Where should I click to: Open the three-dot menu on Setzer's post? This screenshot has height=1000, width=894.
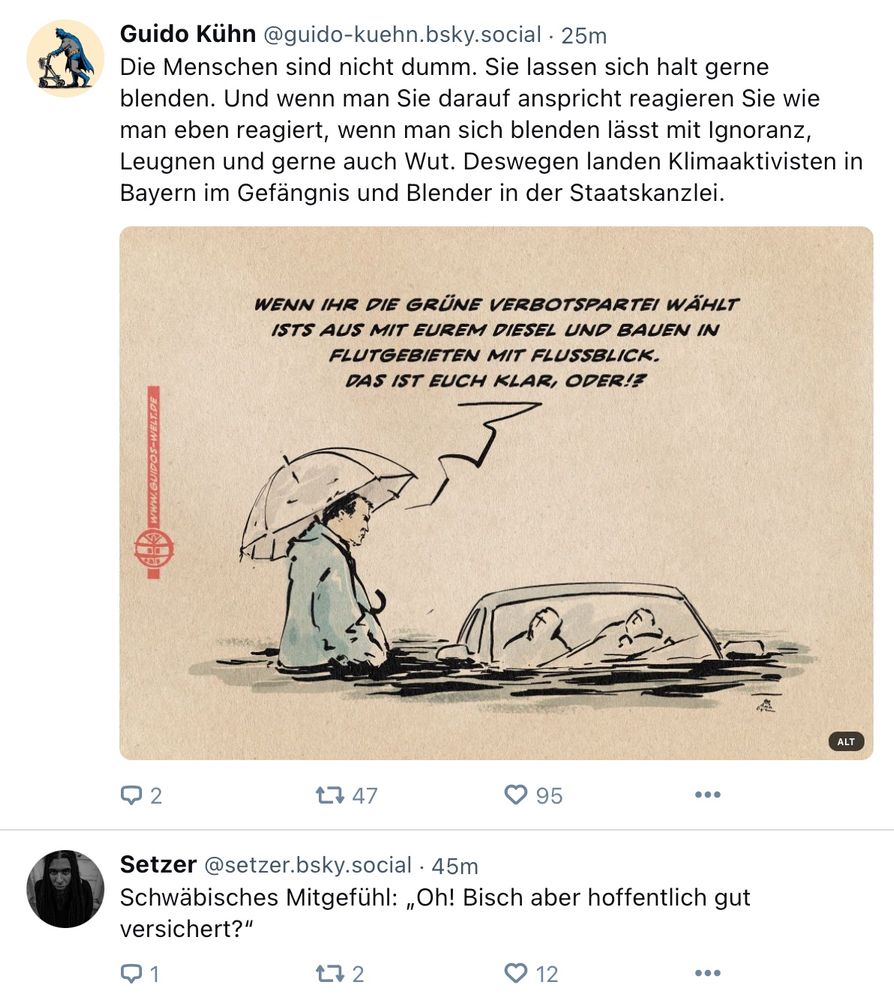coord(707,973)
